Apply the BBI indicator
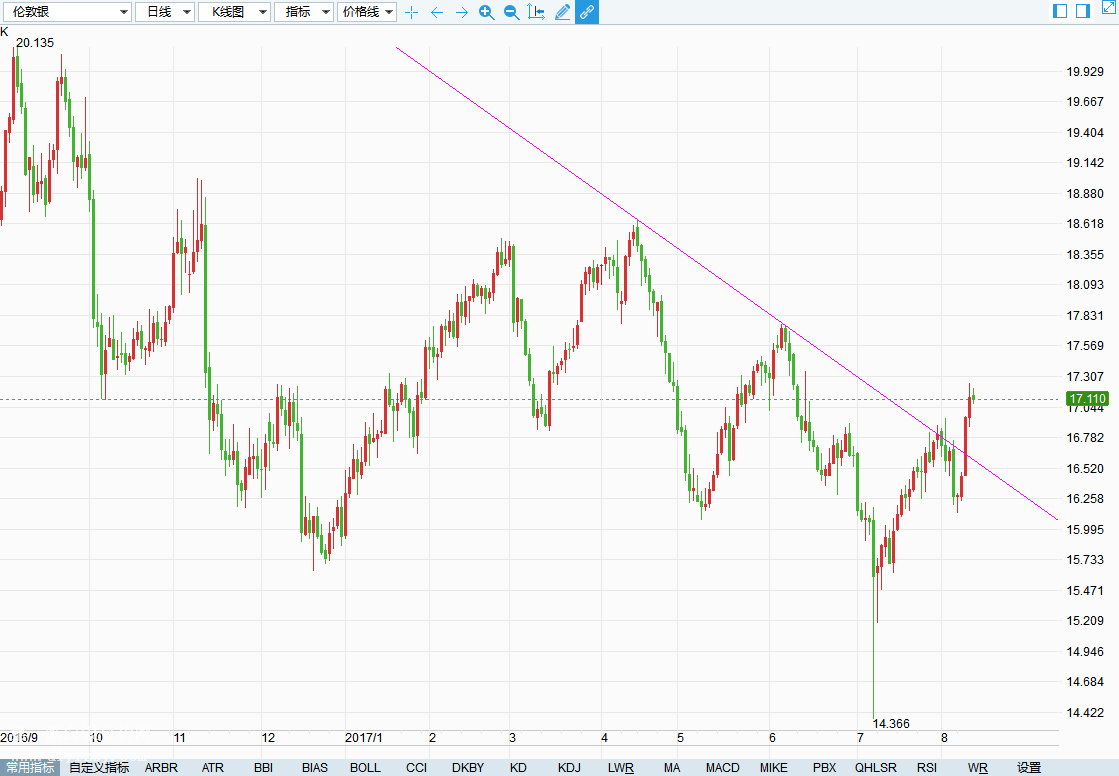1119x776 pixels. [263, 768]
